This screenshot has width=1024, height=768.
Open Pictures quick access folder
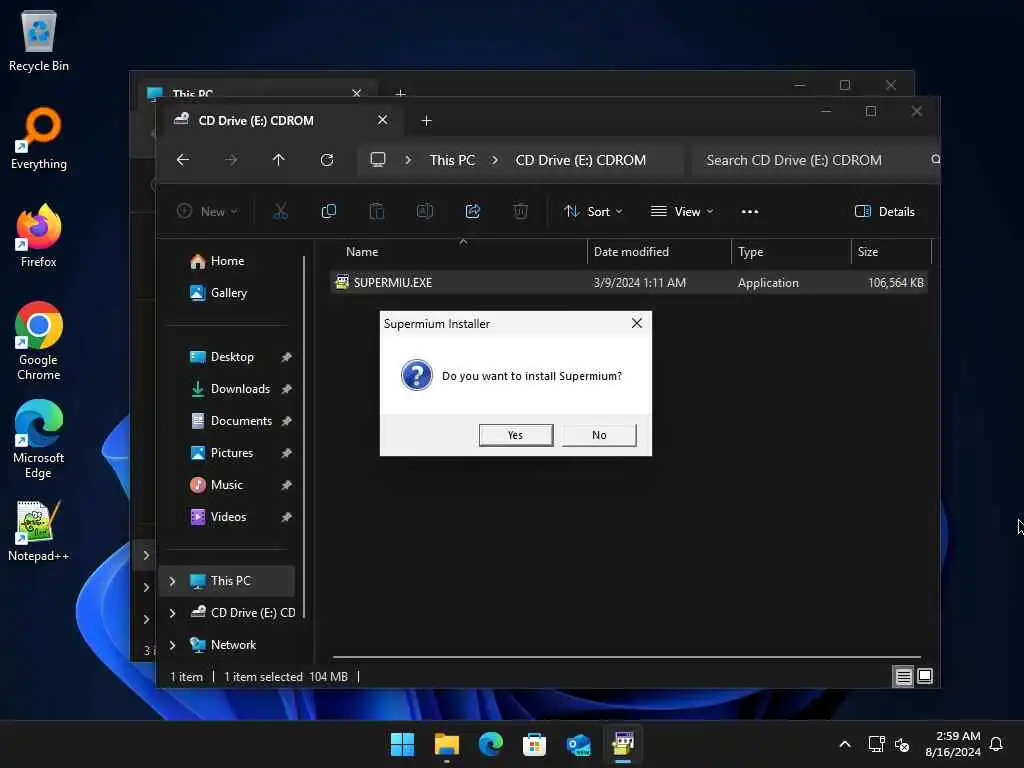pos(232,453)
